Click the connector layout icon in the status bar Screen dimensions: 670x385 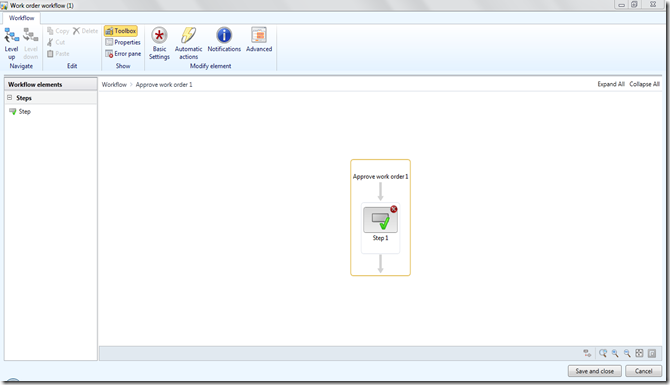tap(588, 353)
